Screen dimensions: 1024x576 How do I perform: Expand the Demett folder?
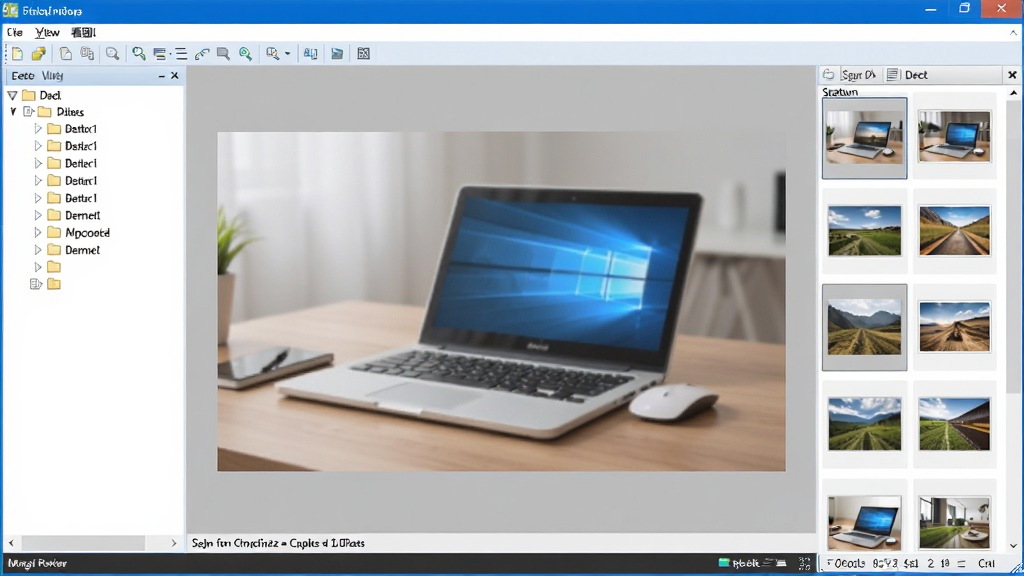click(x=38, y=215)
